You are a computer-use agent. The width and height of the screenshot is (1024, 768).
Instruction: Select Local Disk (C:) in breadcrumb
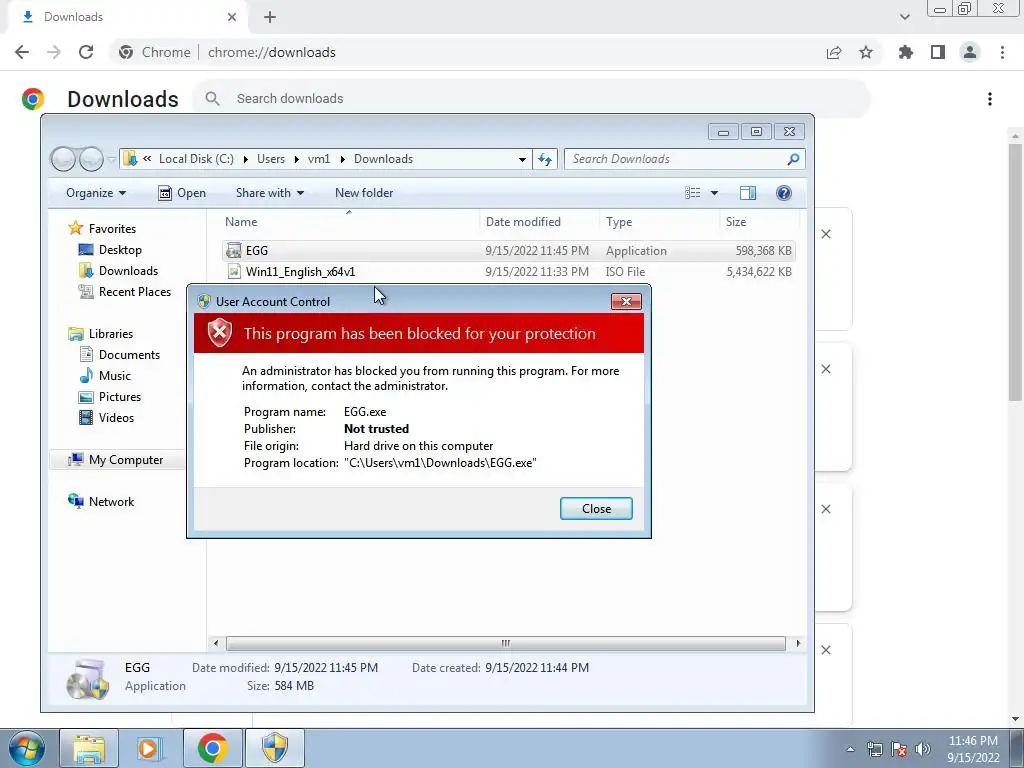196,159
